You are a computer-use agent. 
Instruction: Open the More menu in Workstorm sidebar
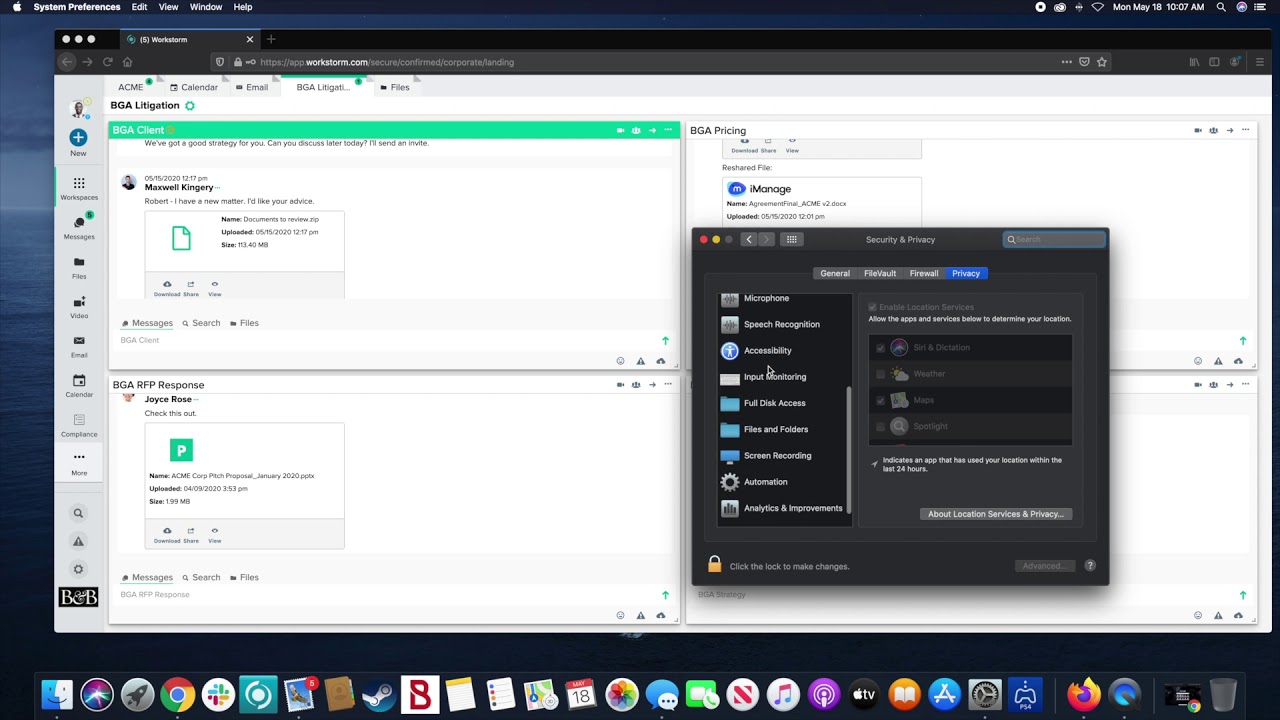click(x=79, y=463)
